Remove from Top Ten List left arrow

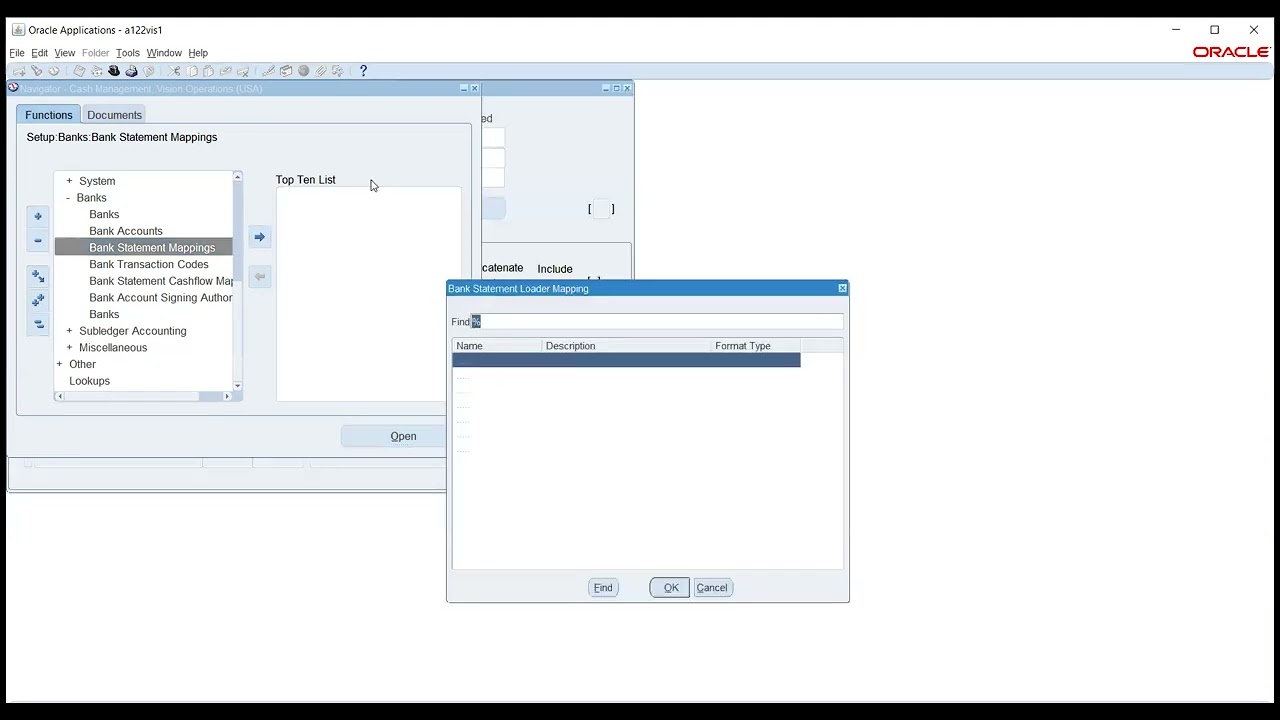(259, 276)
